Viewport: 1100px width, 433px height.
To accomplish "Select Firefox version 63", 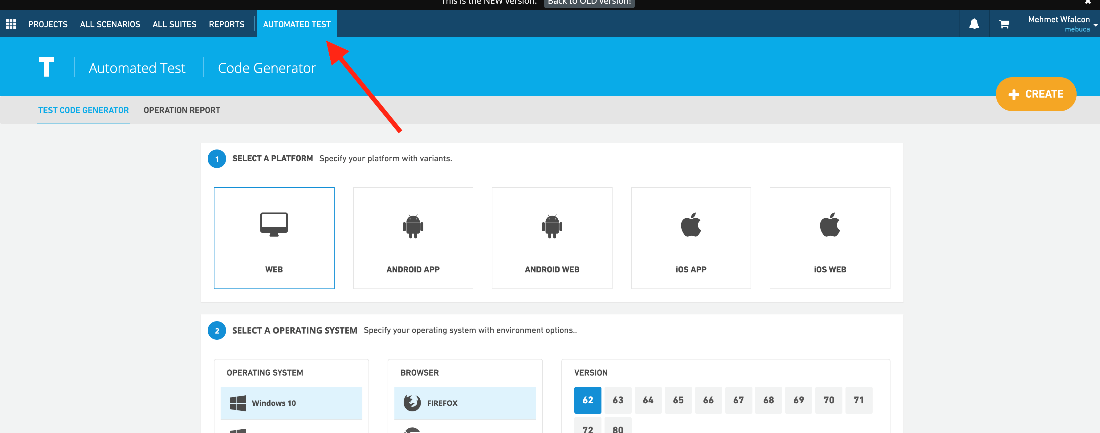I will [x=618, y=400].
